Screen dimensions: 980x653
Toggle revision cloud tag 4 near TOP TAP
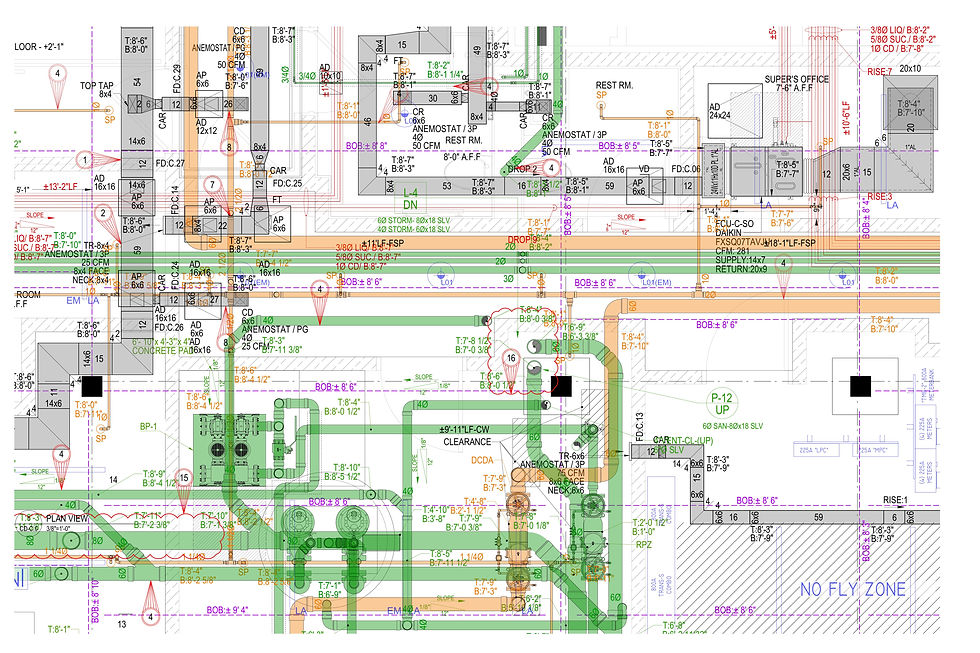[x=57, y=73]
